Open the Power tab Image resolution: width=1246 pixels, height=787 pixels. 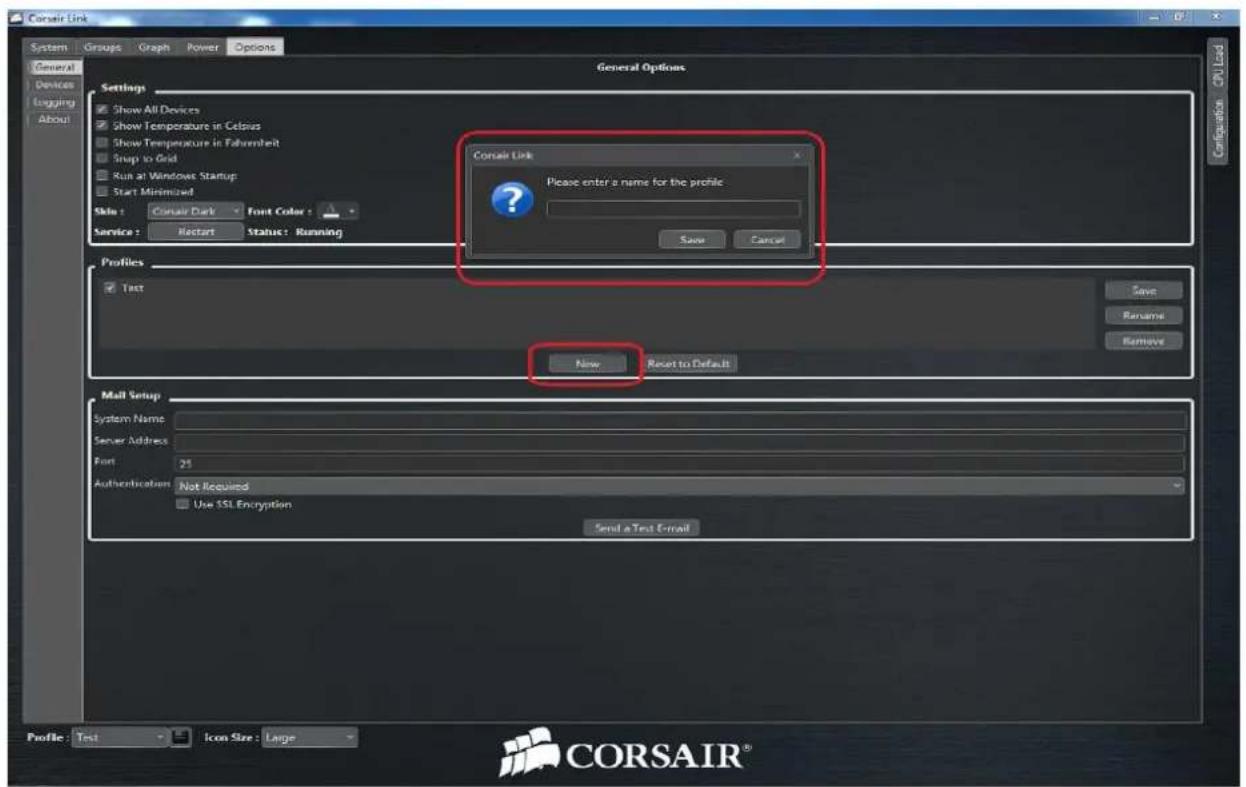[x=203, y=47]
